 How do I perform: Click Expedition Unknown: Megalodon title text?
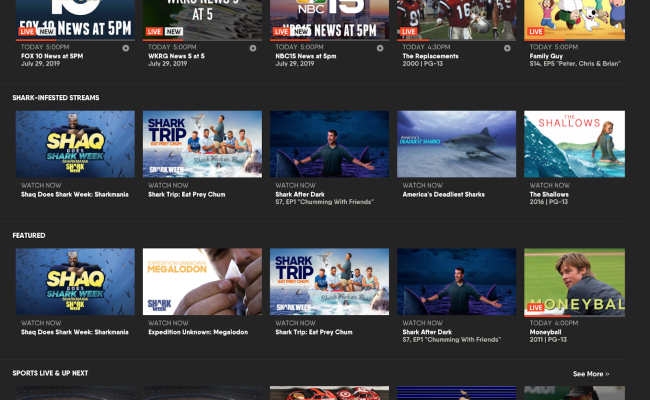[198, 332]
